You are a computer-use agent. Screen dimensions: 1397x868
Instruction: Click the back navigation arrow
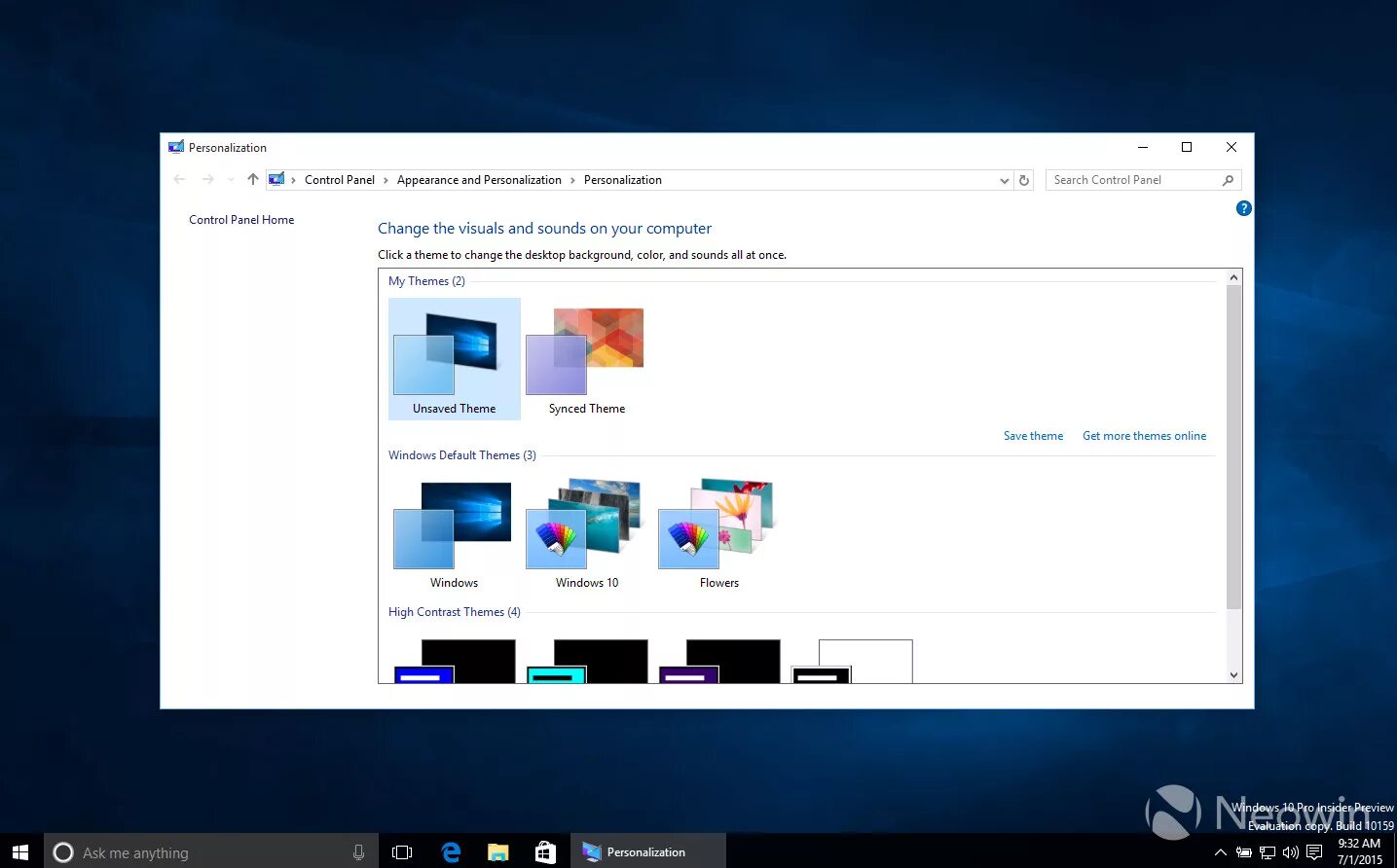(x=179, y=179)
